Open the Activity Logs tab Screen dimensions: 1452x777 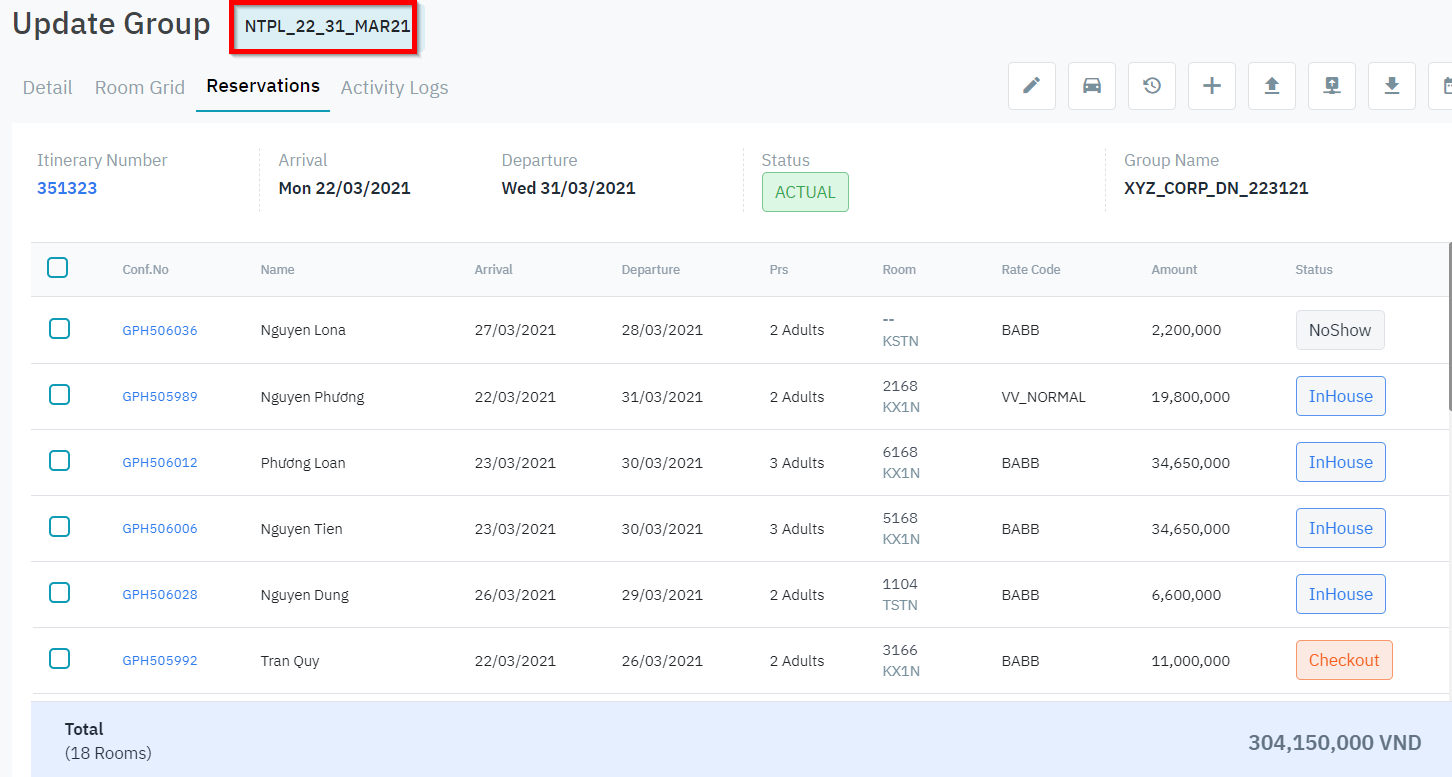[394, 88]
